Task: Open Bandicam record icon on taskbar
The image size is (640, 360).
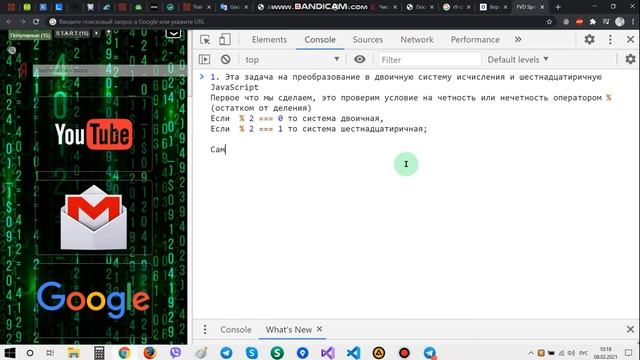Action: click(404, 353)
